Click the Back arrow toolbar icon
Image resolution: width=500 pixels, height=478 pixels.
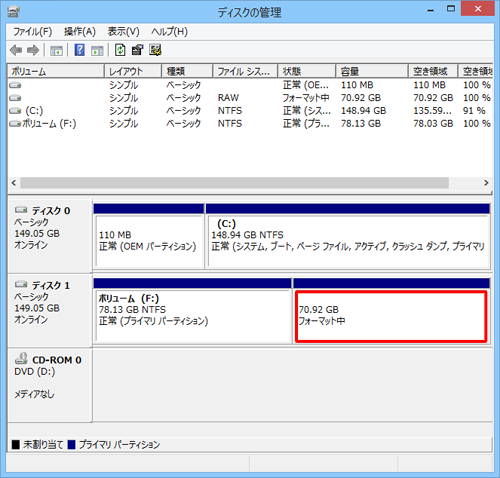16,50
